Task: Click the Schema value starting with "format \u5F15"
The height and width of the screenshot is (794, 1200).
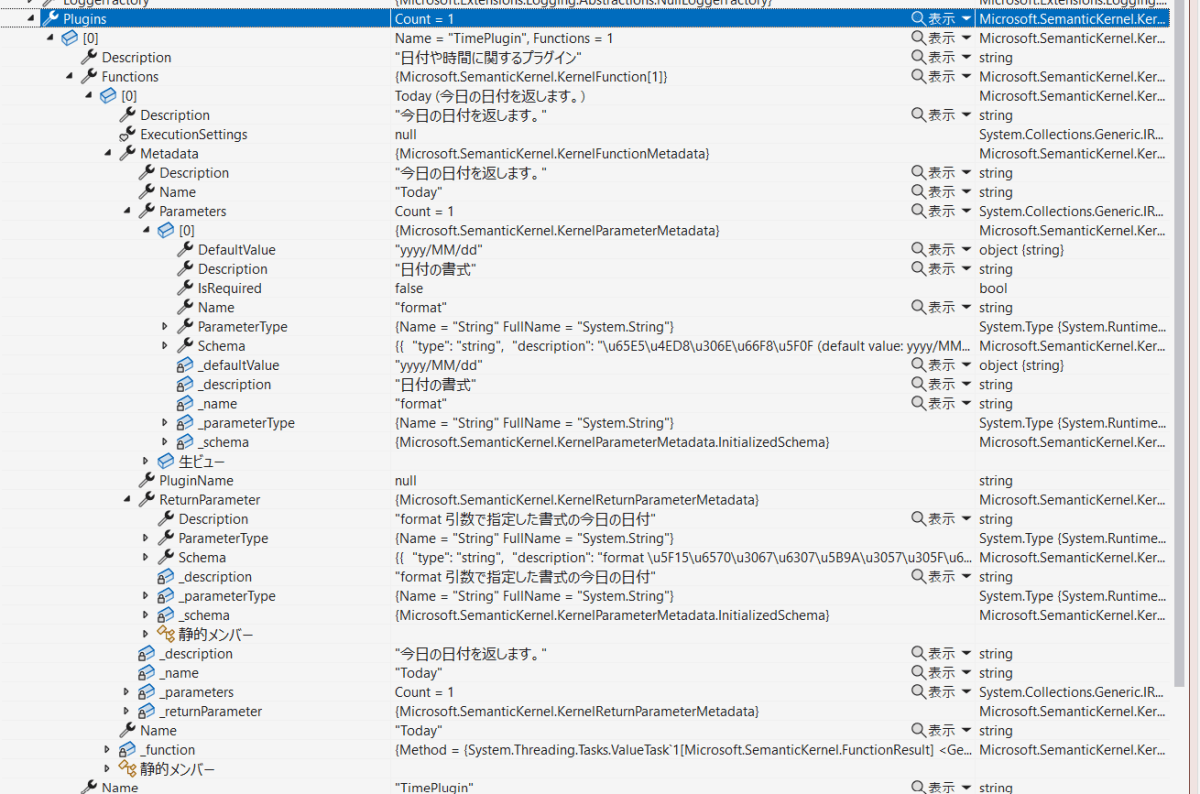Action: click(x=683, y=558)
